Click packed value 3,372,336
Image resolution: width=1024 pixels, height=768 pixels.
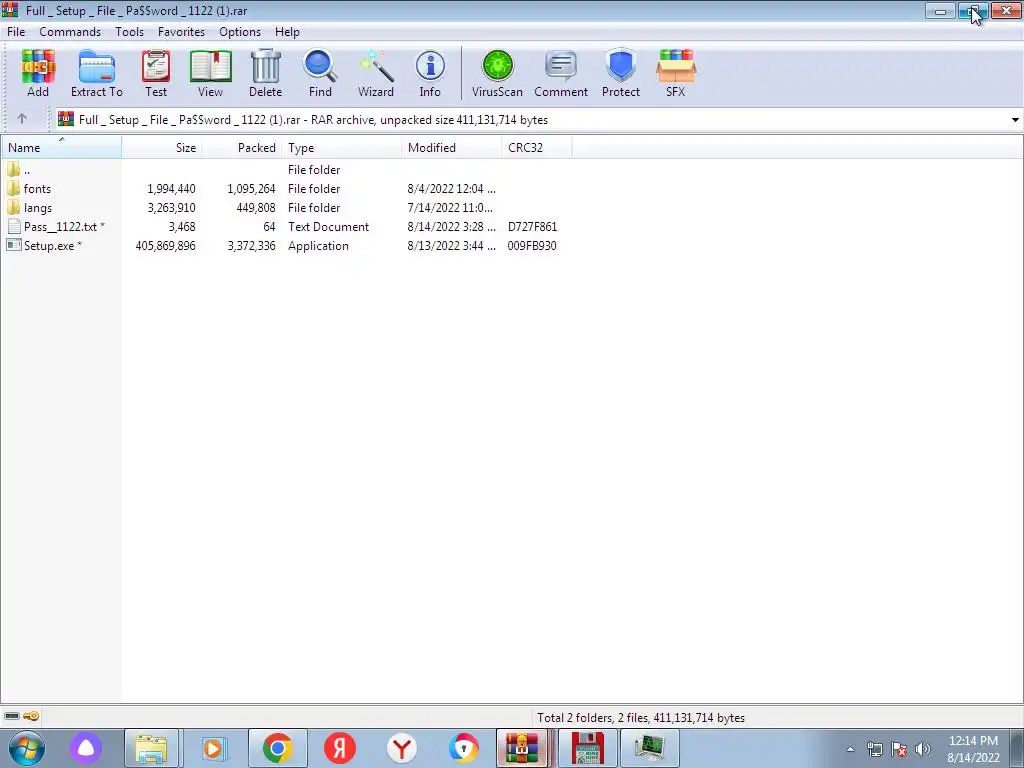(251, 246)
